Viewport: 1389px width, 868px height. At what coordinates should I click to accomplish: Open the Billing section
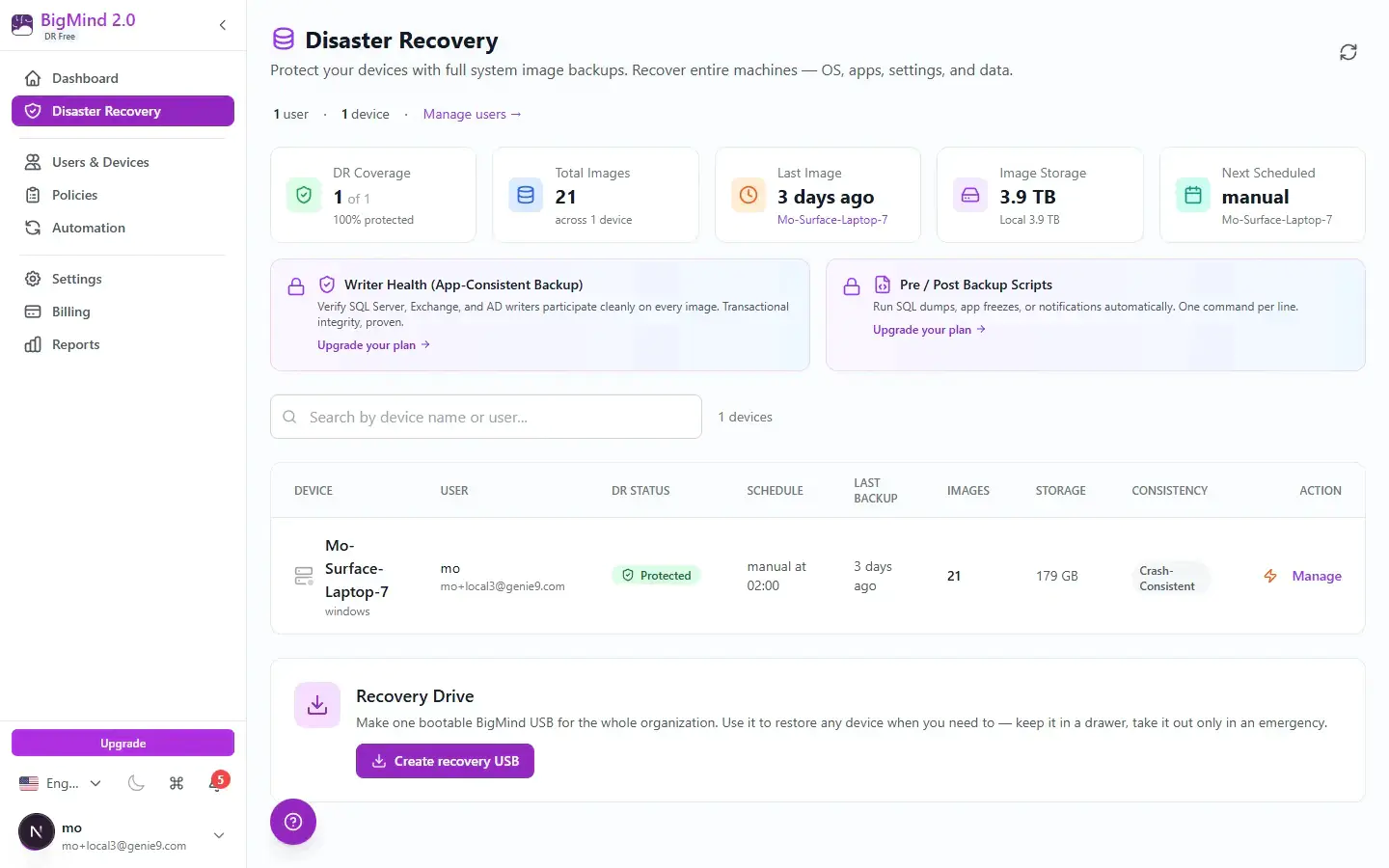(123, 312)
